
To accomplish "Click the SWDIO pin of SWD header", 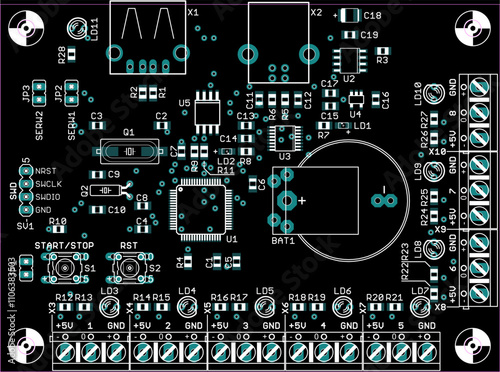I will point(25,197).
